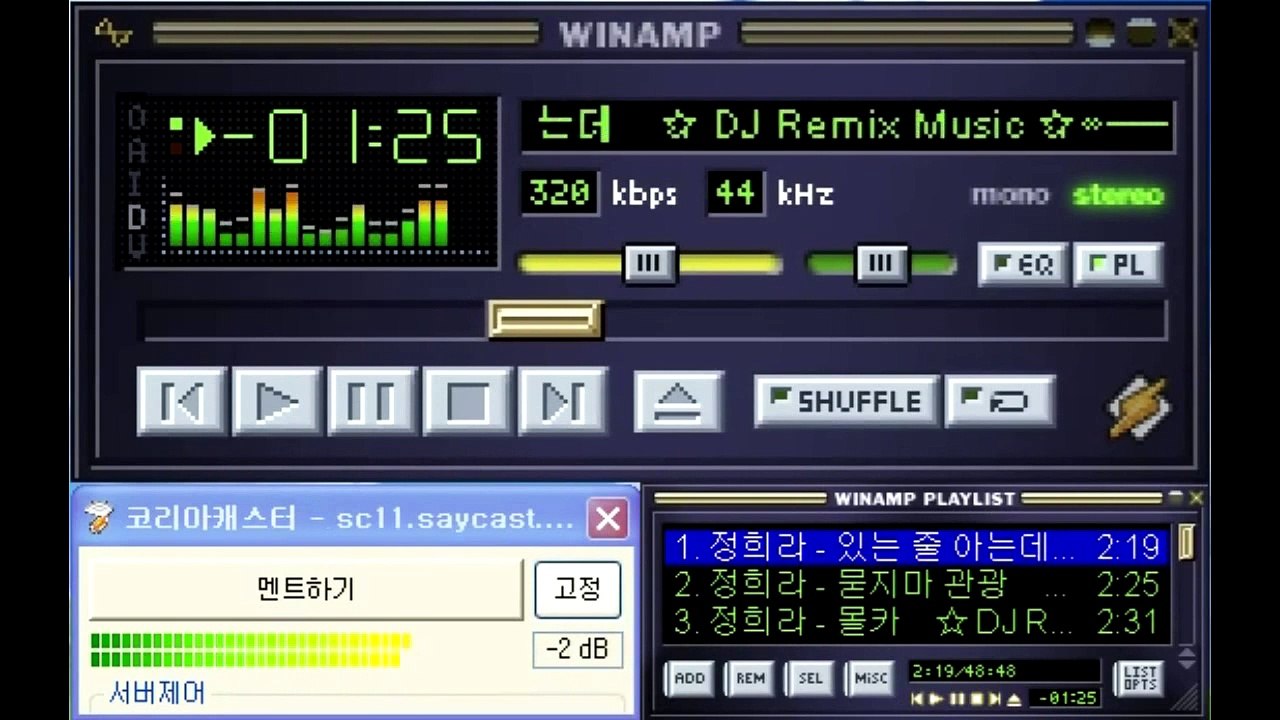Click the 멘트하기 button

tap(306, 589)
